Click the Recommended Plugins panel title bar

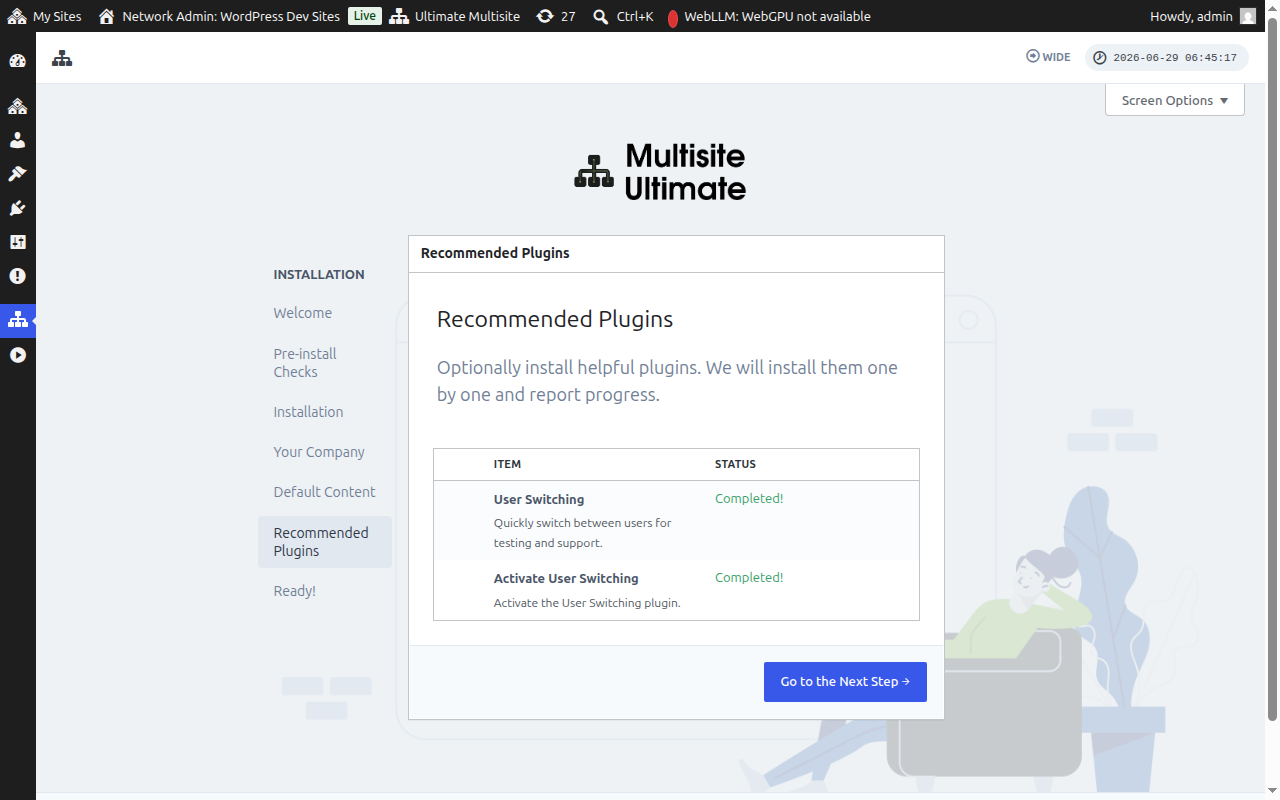tap(676, 254)
